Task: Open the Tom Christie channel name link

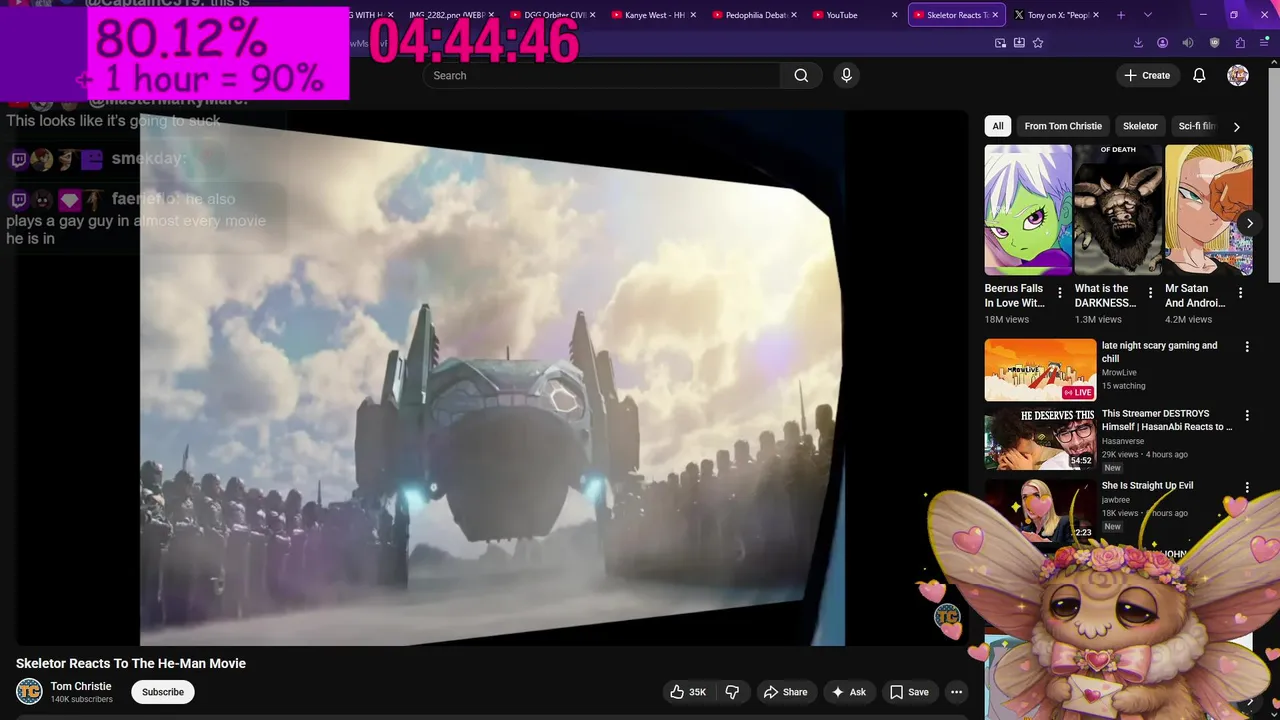Action: click(81, 686)
